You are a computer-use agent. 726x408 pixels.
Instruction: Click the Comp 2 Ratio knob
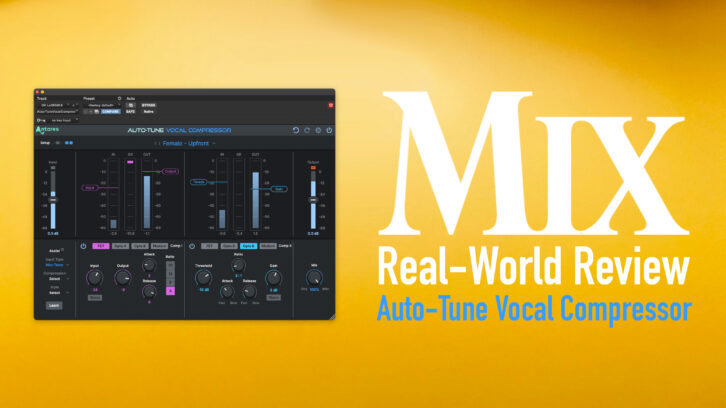[238, 265]
